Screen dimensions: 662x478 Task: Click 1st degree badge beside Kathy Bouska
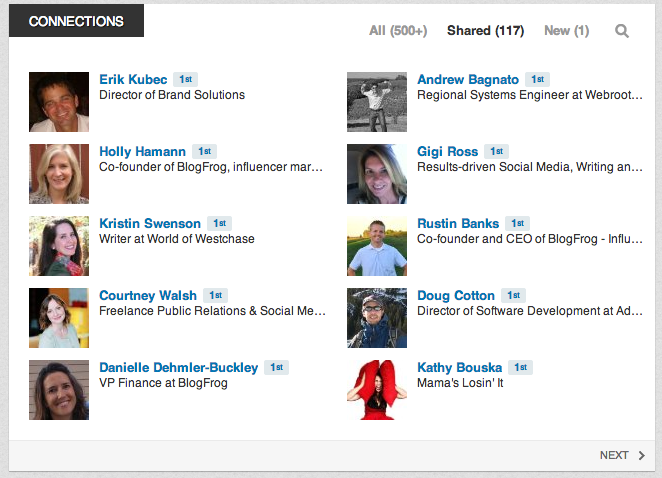tap(520, 367)
